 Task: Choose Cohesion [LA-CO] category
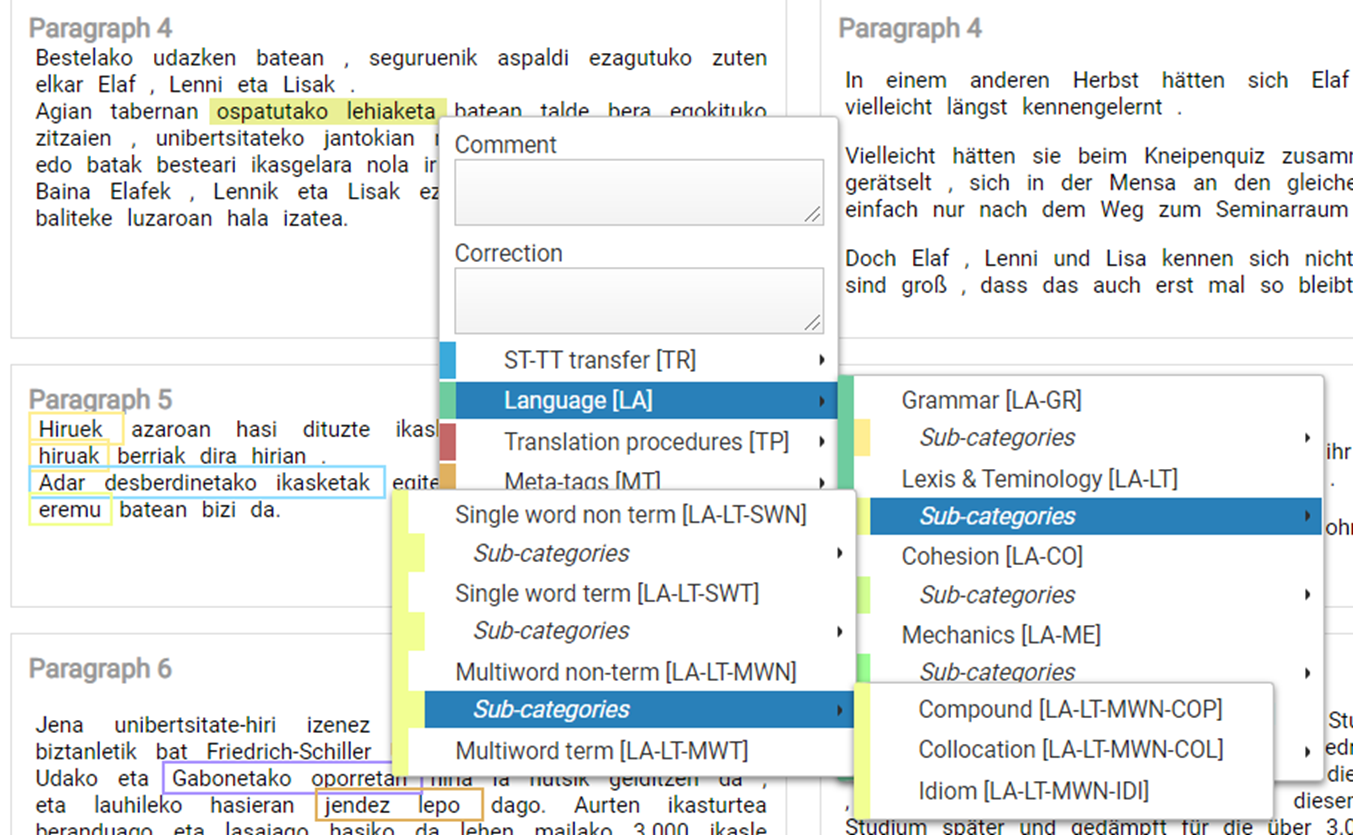991,556
